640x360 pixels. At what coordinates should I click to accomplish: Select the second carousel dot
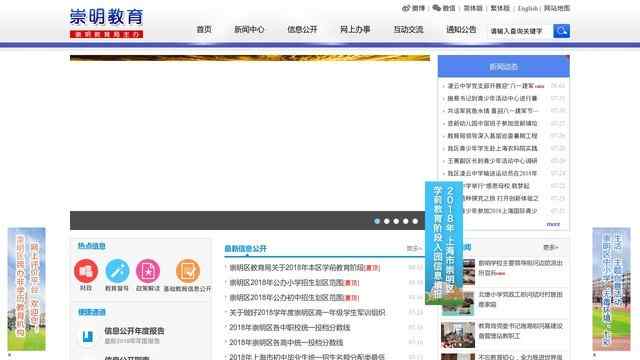tap(387, 221)
